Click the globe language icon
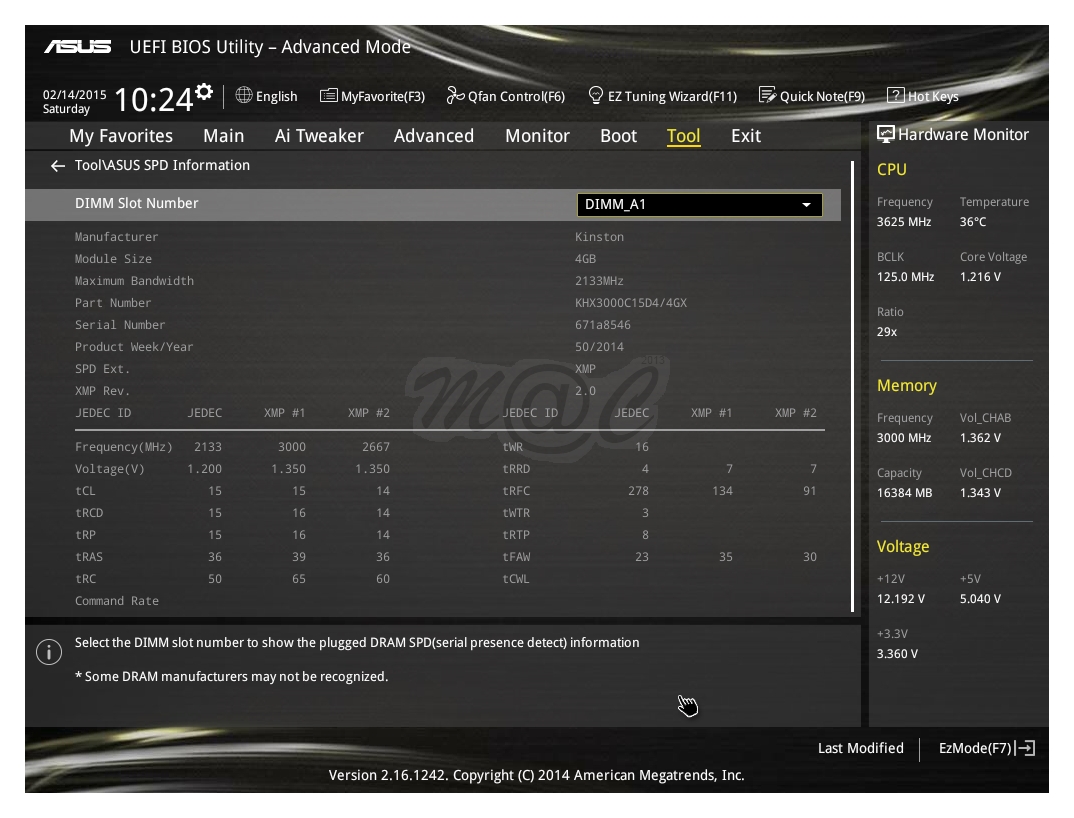1074x818 pixels. click(244, 95)
